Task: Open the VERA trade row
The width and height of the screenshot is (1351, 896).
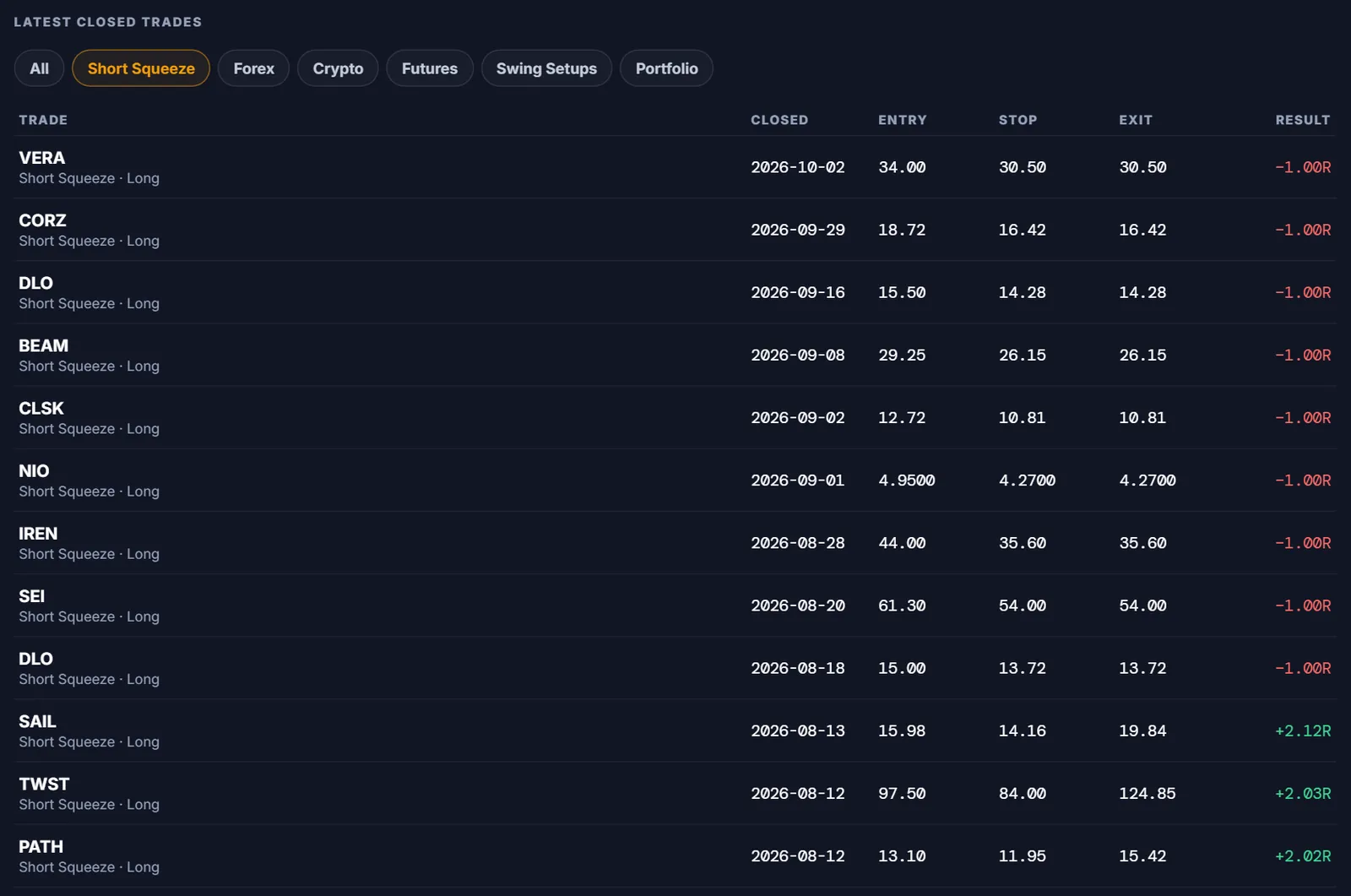Action: [675, 167]
